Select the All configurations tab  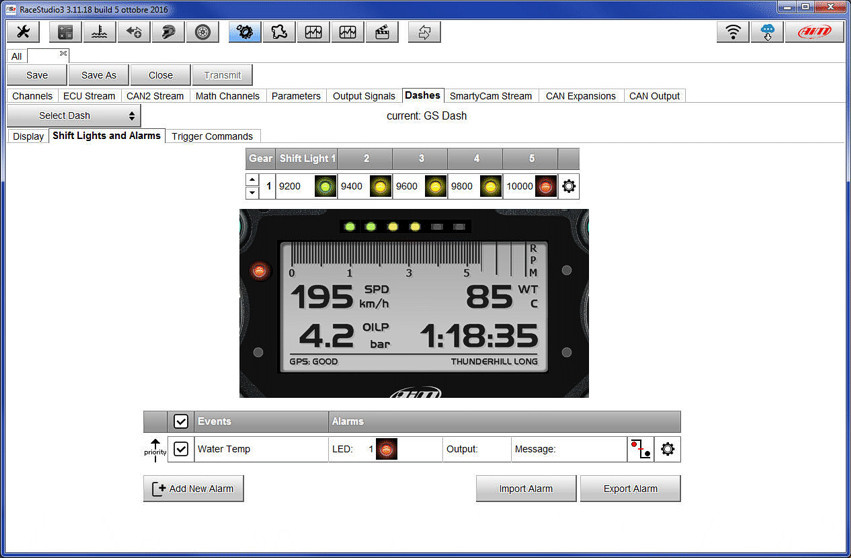[16, 56]
